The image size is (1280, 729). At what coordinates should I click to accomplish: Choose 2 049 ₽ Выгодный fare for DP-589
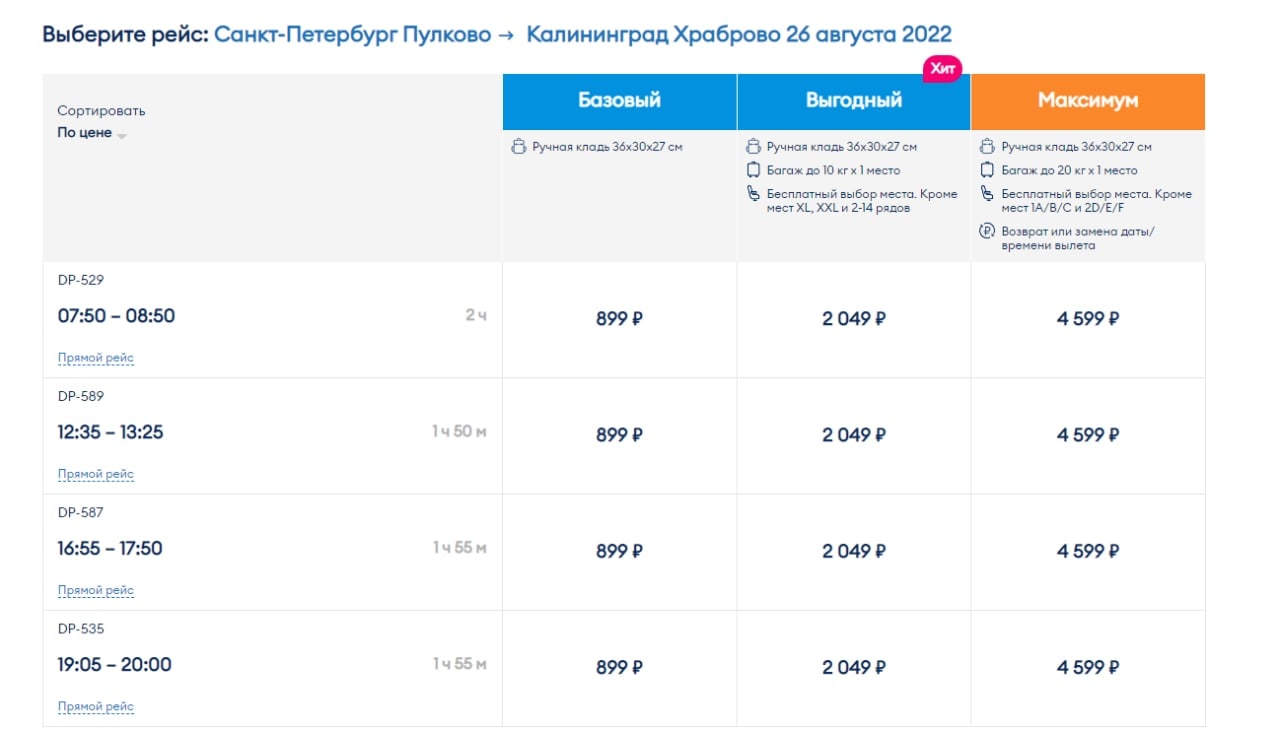853,435
